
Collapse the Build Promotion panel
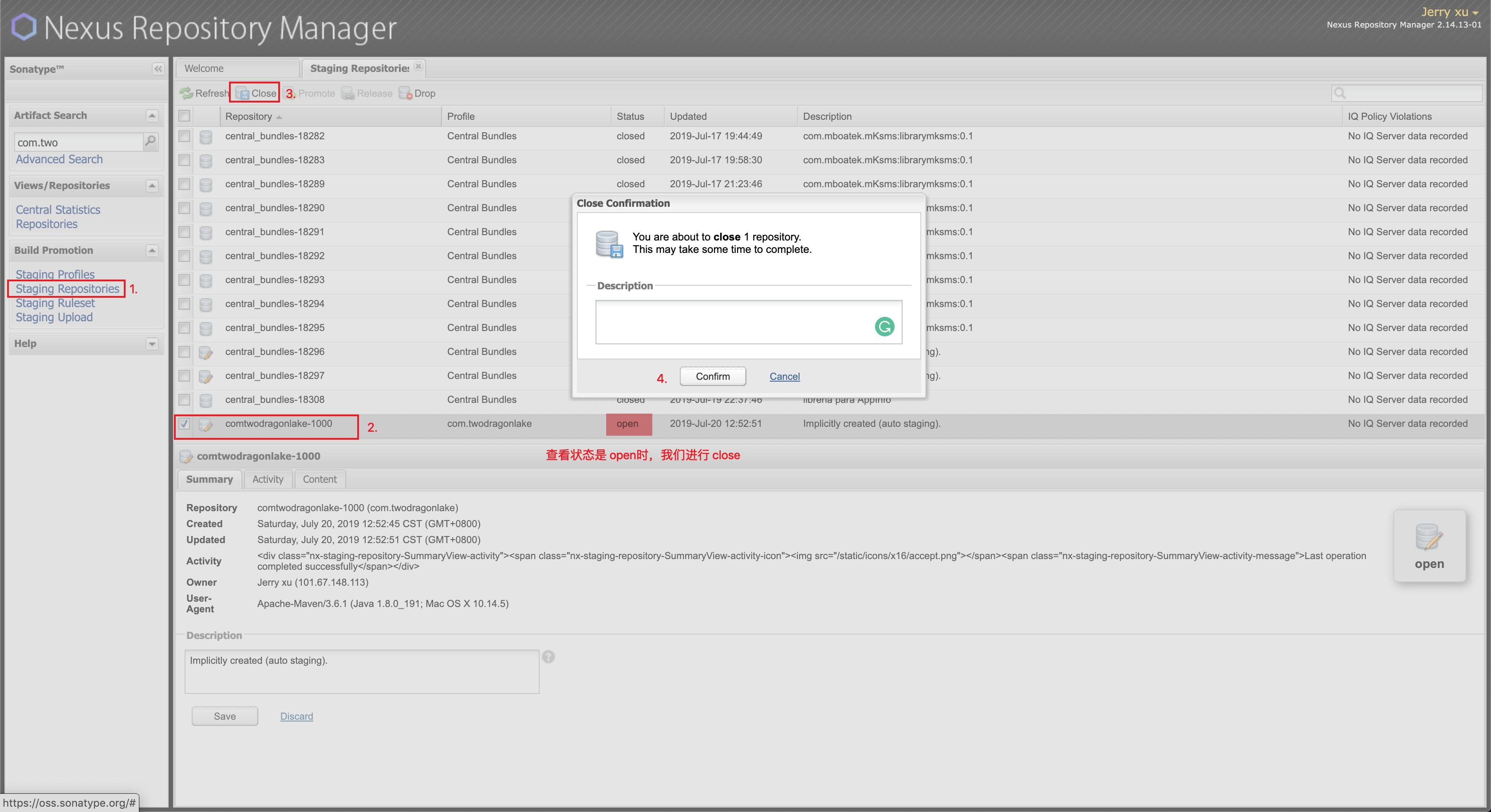click(152, 251)
